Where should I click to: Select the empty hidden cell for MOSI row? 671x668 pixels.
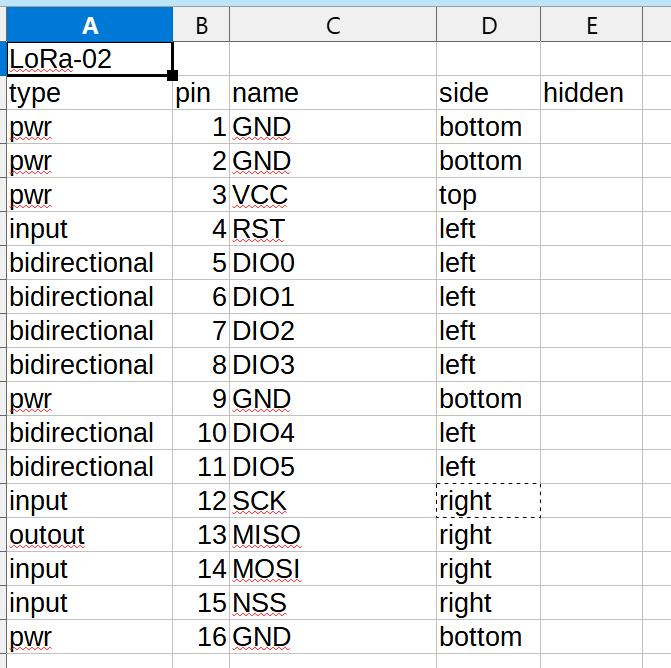pyautogui.click(x=591, y=569)
